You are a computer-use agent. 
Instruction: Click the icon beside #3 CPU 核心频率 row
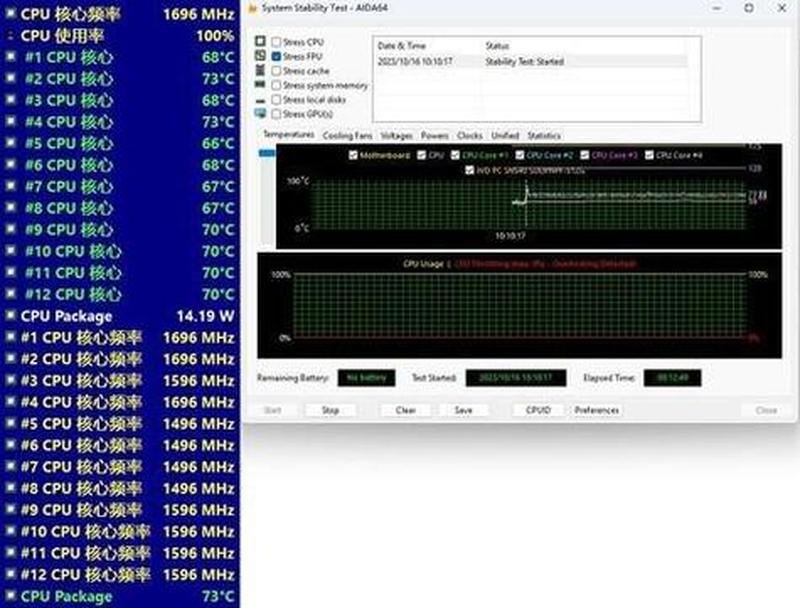pos(10,380)
